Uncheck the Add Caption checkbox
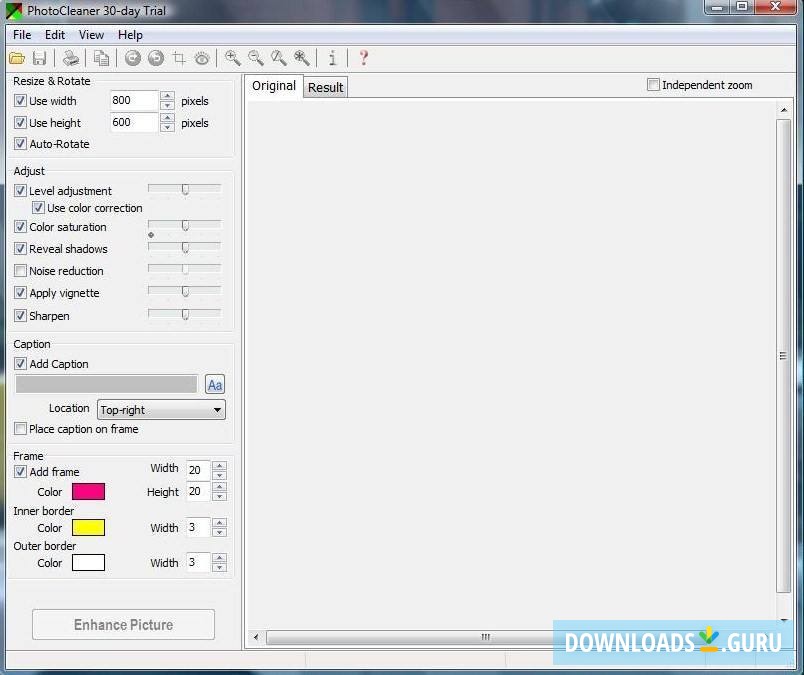Image resolution: width=804 pixels, height=675 pixels. tap(20, 364)
